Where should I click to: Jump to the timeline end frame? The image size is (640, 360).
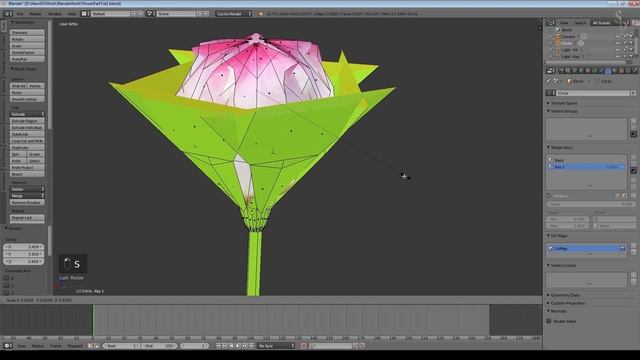tap(251, 346)
